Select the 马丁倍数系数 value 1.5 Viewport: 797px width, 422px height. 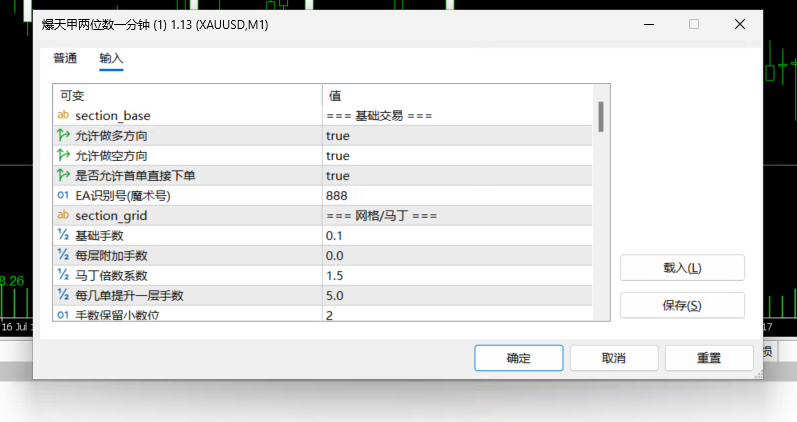click(x=334, y=276)
